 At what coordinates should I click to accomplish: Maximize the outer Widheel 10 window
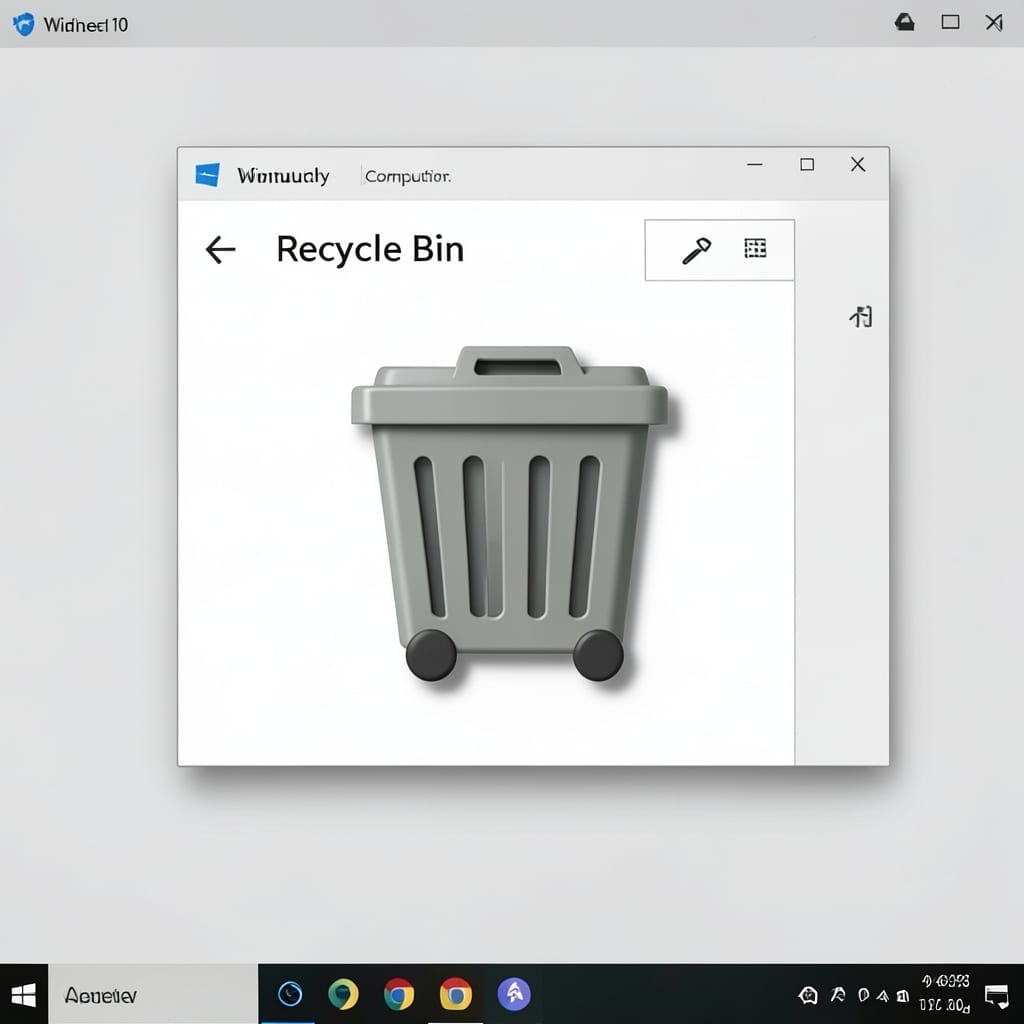tap(950, 23)
